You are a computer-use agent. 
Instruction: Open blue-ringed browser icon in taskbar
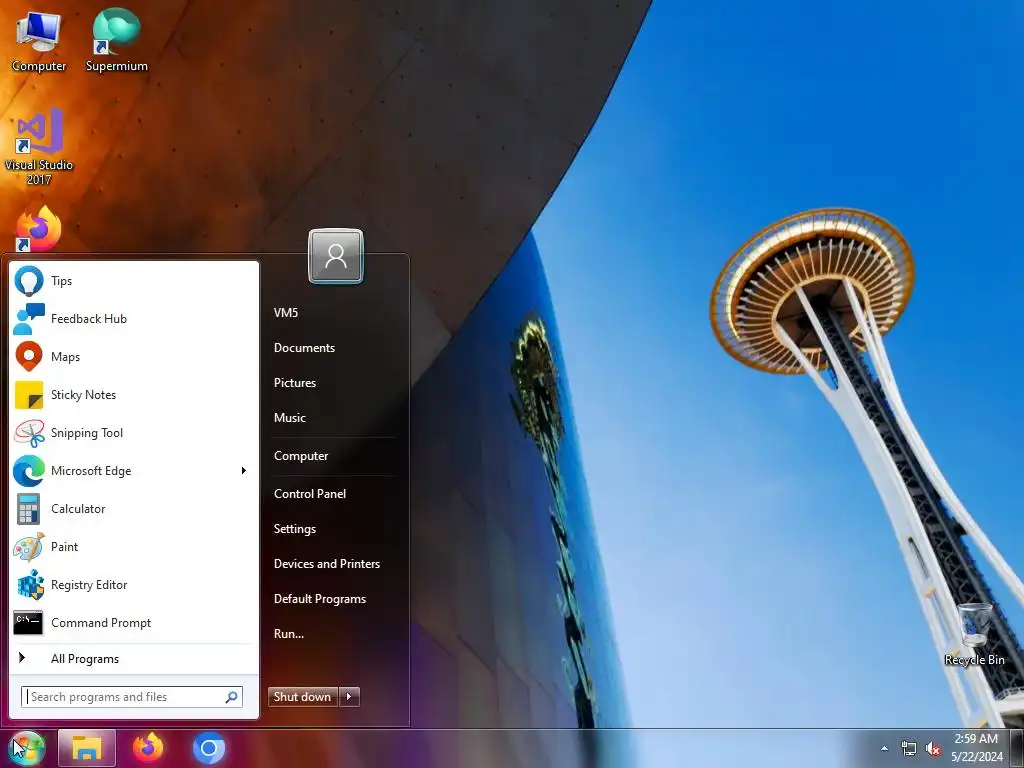[x=209, y=748]
